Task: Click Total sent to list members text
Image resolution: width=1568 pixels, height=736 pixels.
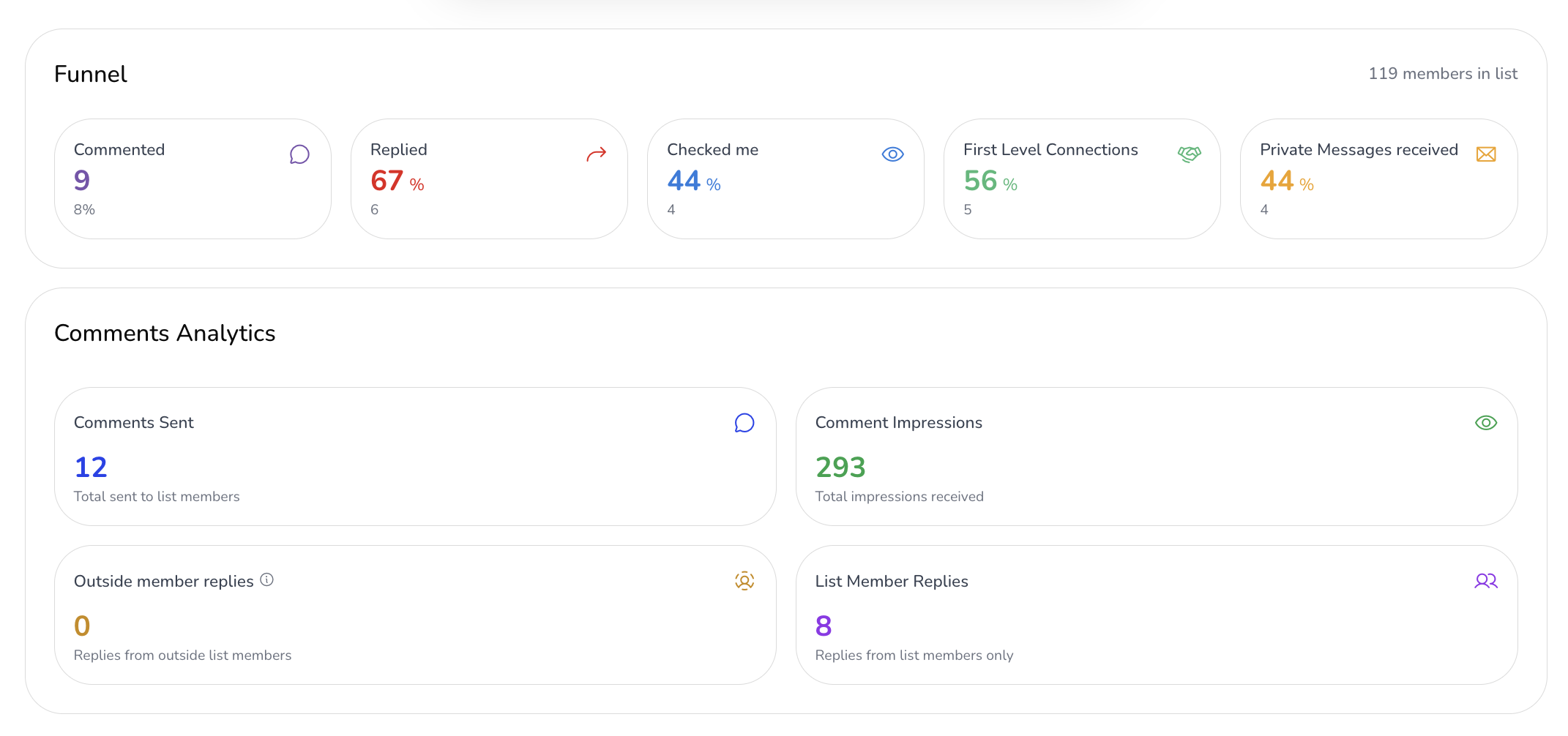Action: pyautogui.click(x=157, y=496)
